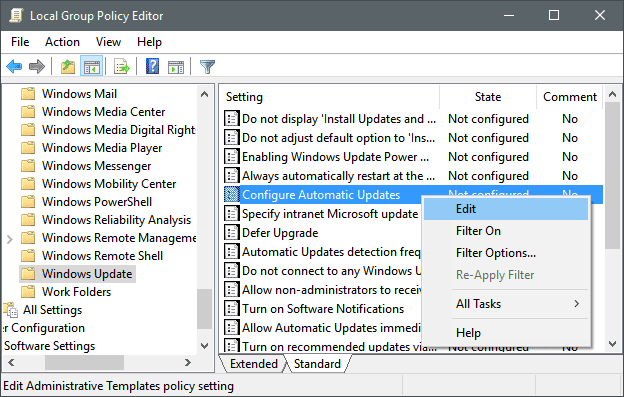Screen dimensions: 624x397
Task: Select the Windows Update tree folder
Action: point(87,274)
